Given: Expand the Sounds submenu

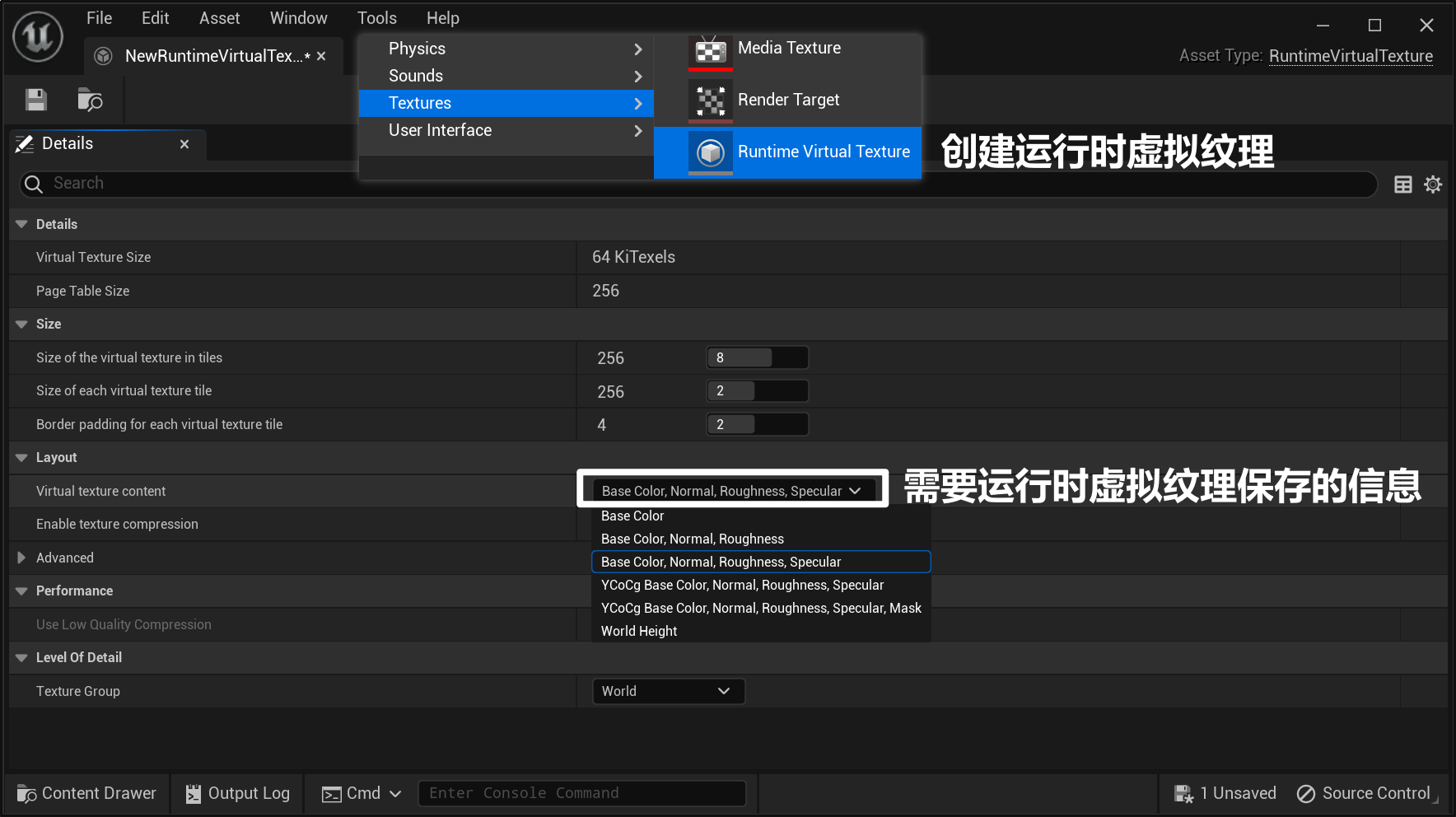Looking at the screenshot, I should point(506,76).
